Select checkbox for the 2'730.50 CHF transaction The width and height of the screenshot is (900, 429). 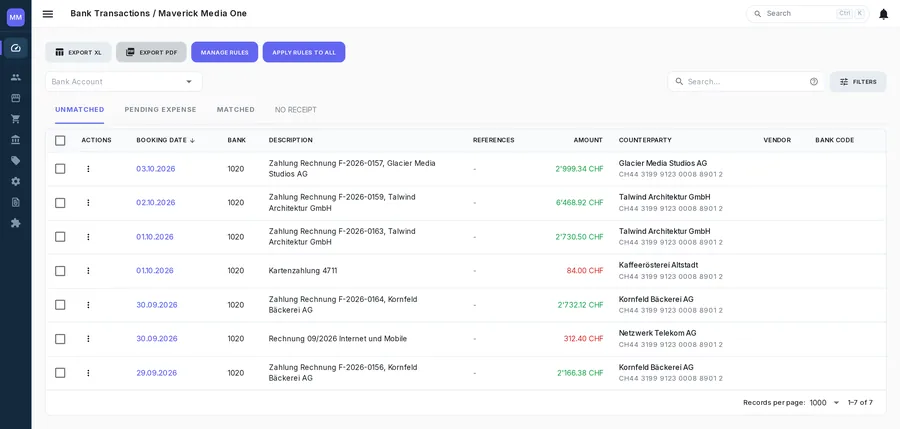pos(60,237)
